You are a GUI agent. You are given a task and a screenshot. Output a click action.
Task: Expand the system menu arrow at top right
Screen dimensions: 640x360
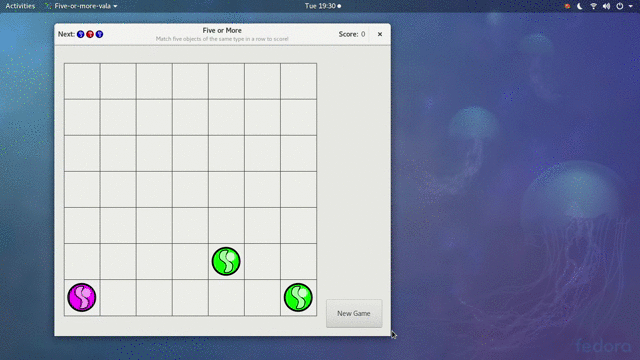631,6
